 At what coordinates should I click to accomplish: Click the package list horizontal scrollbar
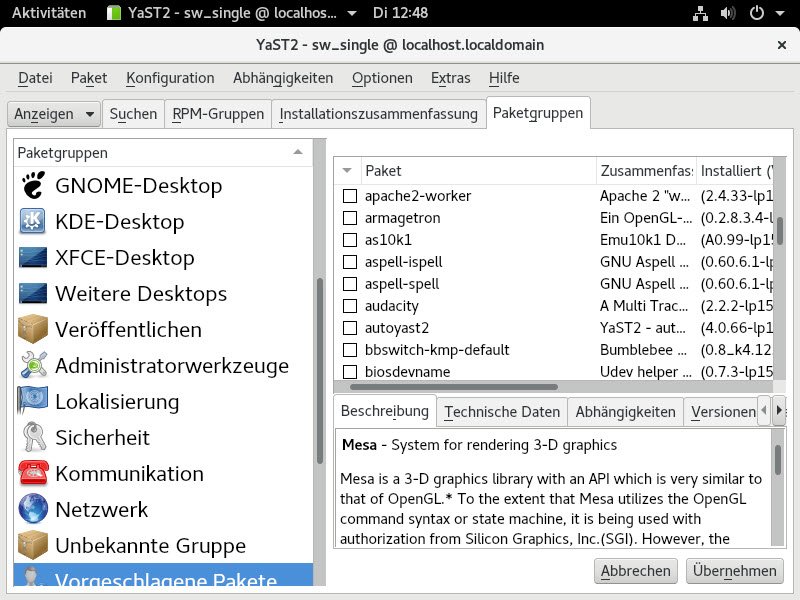454,387
